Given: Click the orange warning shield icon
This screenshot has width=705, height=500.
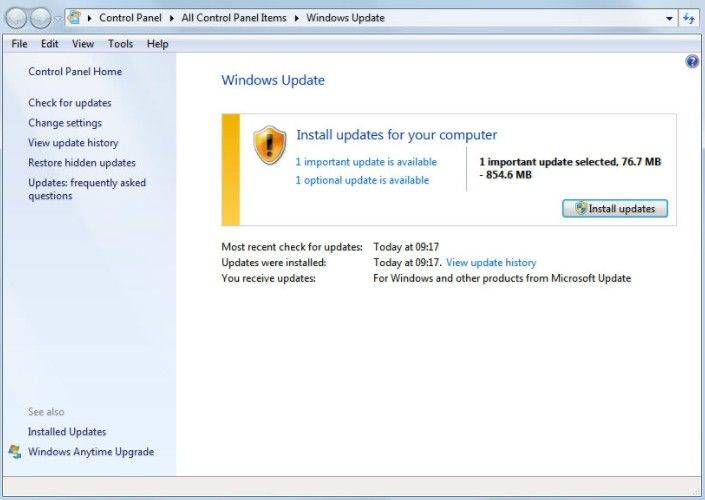Looking at the screenshot, I should 269,145.
